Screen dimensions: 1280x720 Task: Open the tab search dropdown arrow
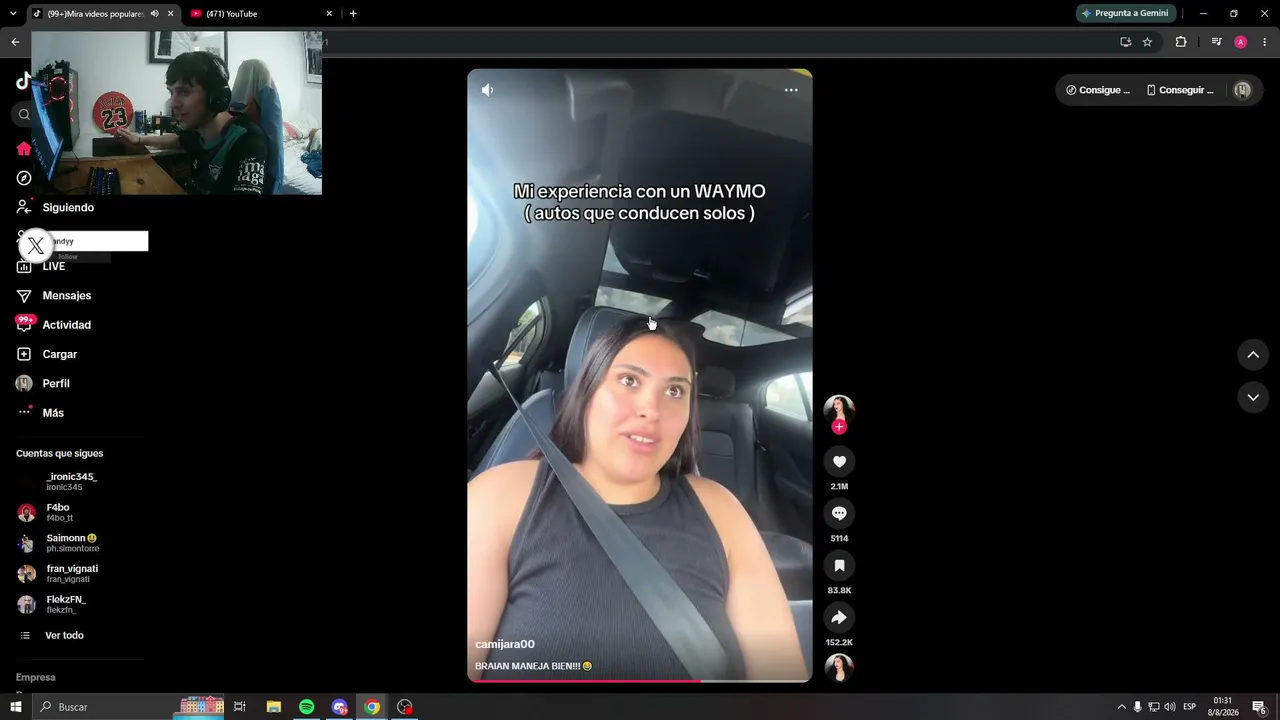(x=13, y=14)
